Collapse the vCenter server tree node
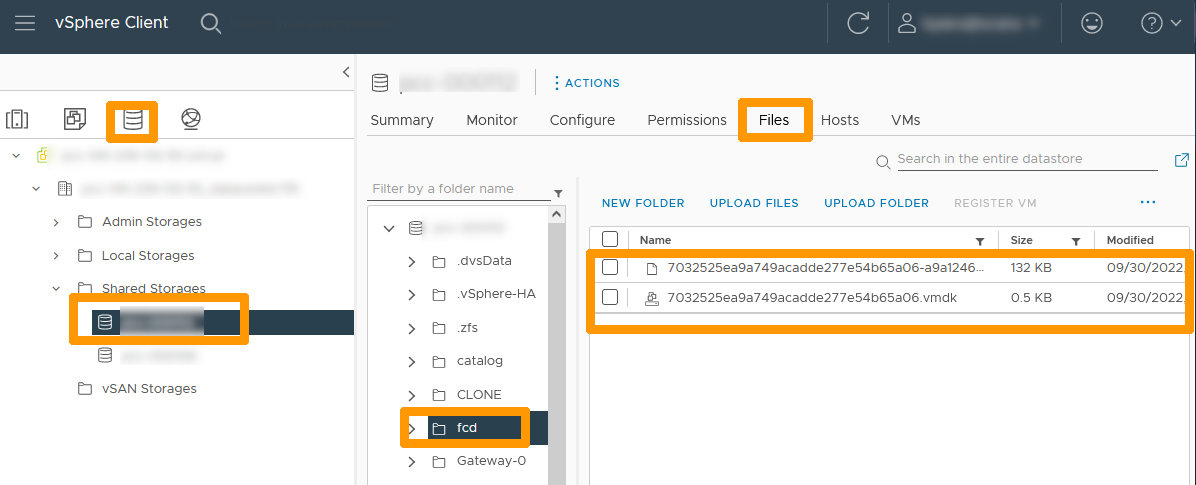1196x485 pixels. pos(16,156)
